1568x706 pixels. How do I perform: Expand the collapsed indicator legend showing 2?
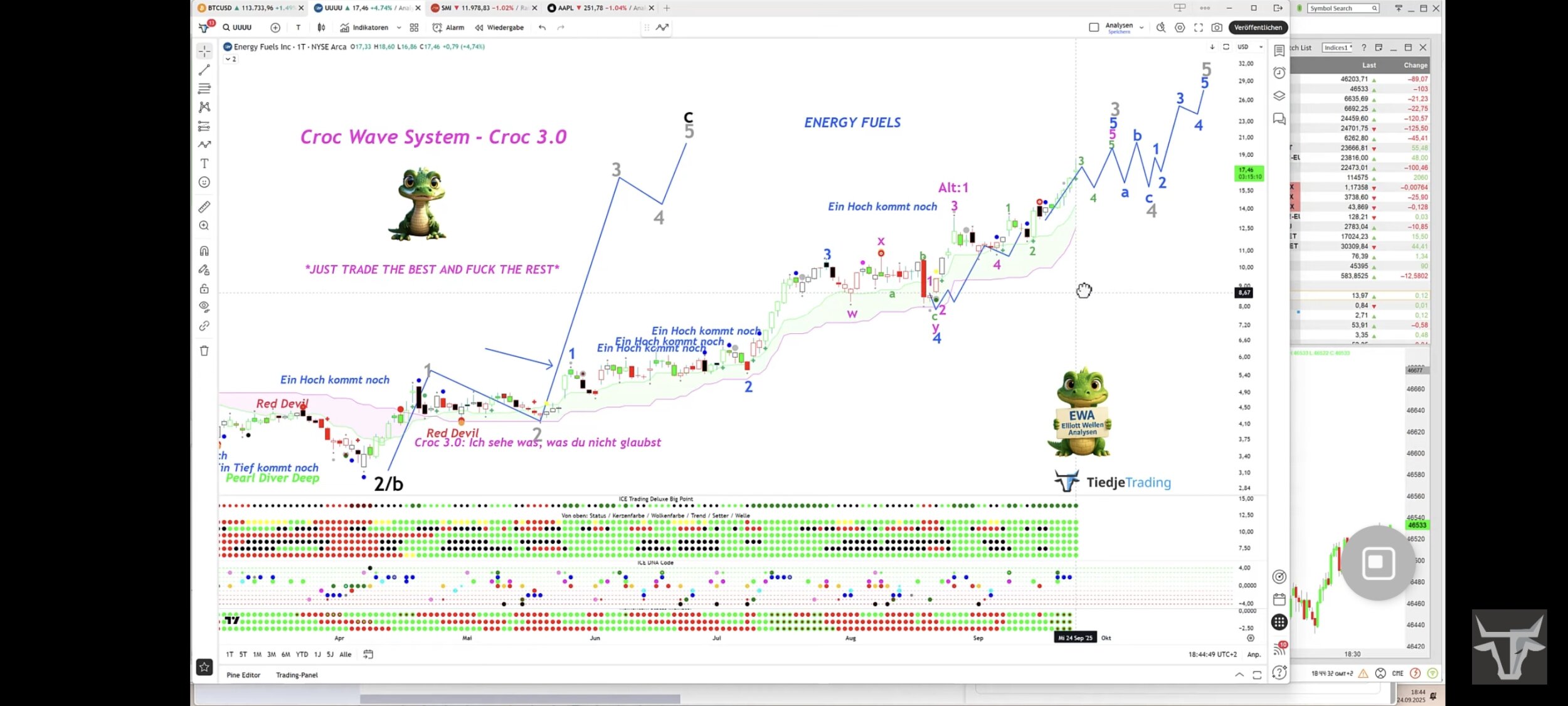coord(231,59)
